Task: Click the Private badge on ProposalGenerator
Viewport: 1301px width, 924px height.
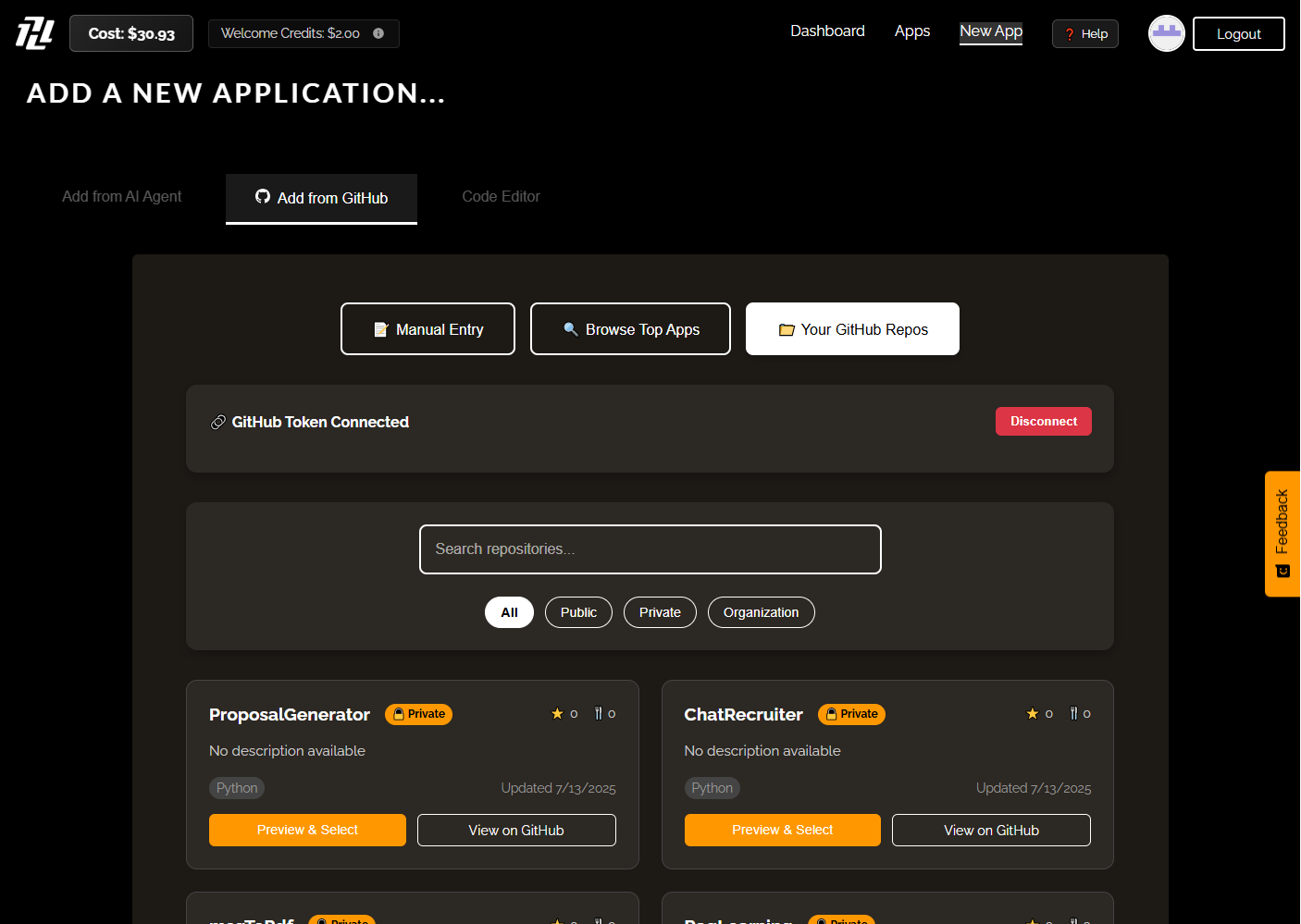Action: click(418, 714)
